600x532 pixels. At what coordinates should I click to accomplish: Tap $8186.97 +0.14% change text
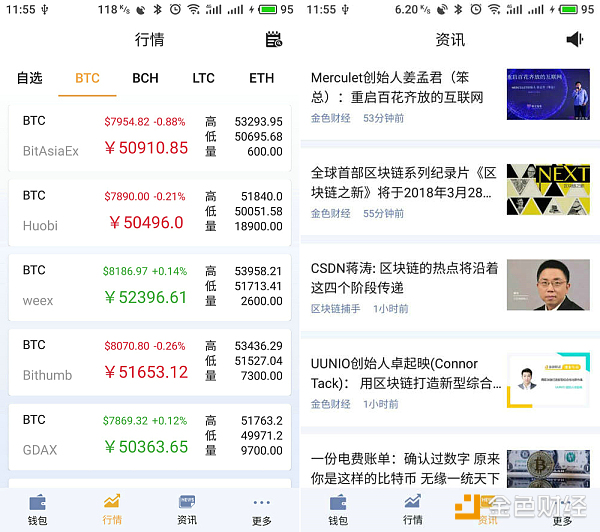(145, 271)
